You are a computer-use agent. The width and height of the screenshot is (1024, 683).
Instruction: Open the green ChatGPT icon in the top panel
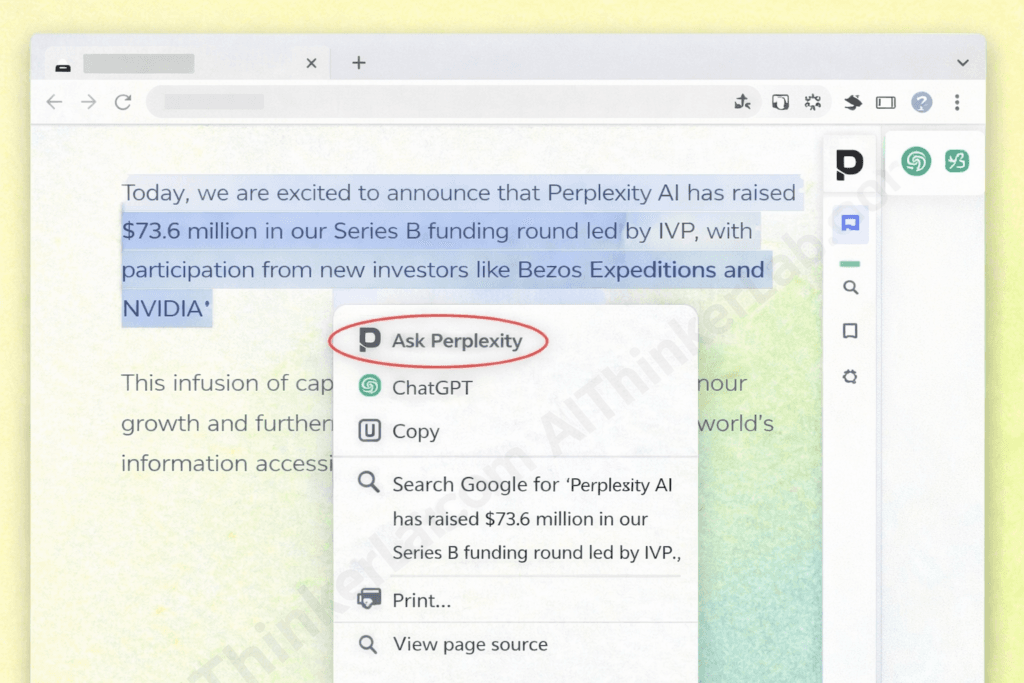(x=915, y=161)
